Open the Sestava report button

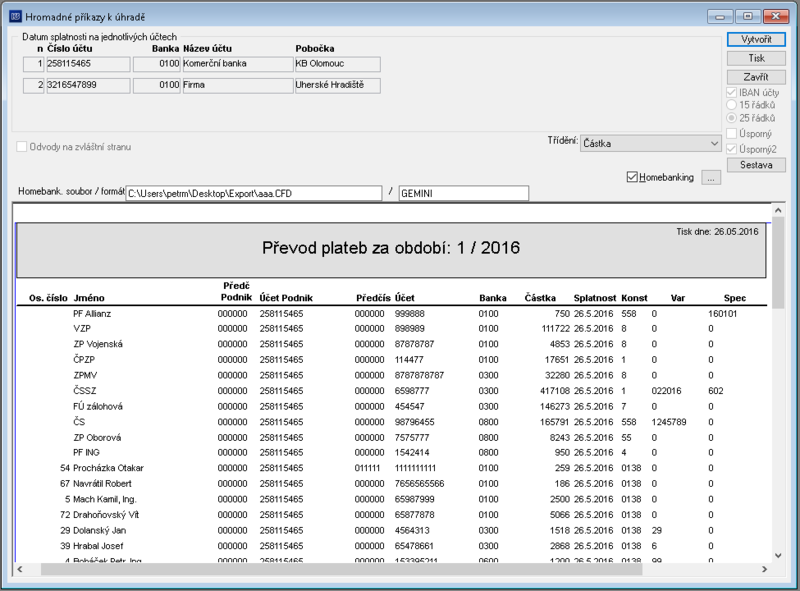coord(756,165)
